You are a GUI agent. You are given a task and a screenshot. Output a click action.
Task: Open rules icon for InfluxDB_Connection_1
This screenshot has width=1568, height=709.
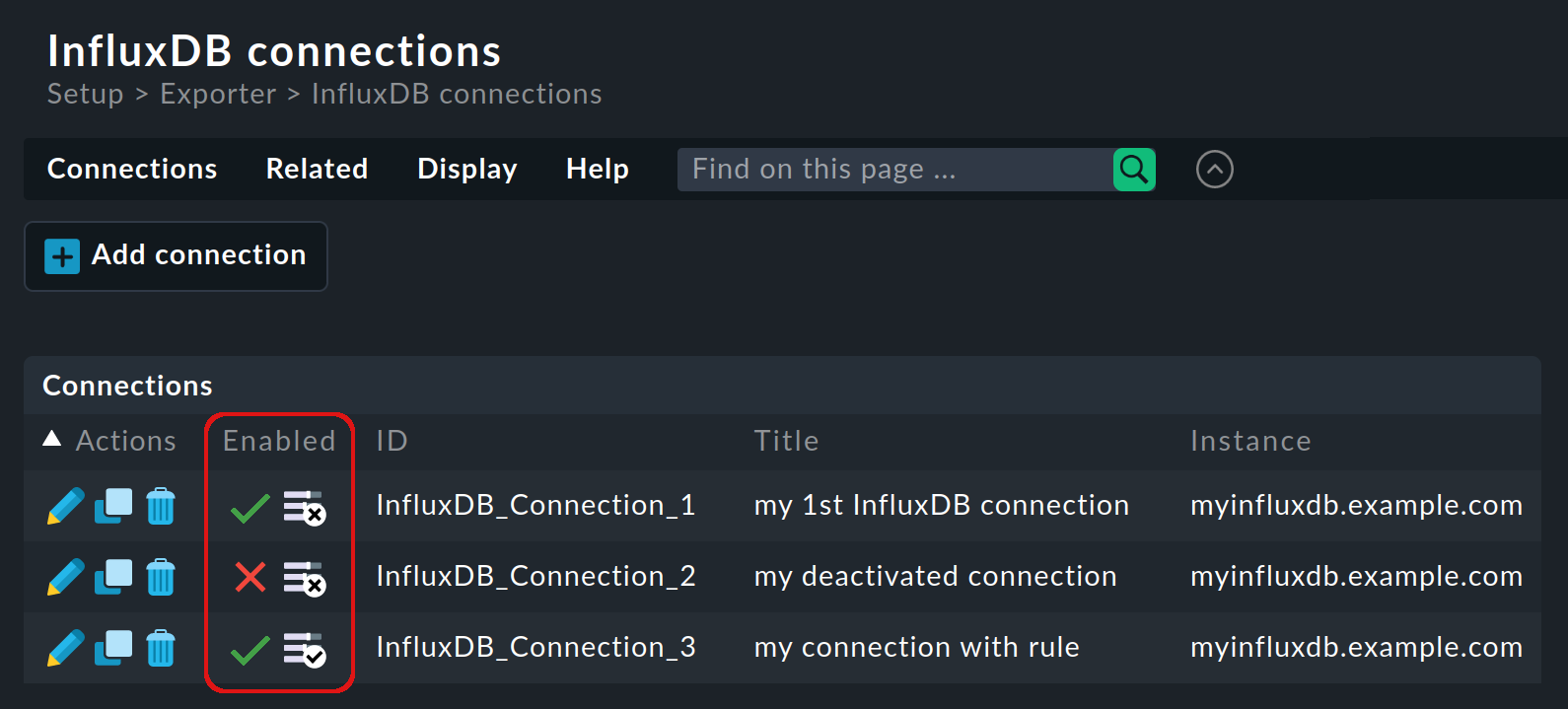pos(305,508)
